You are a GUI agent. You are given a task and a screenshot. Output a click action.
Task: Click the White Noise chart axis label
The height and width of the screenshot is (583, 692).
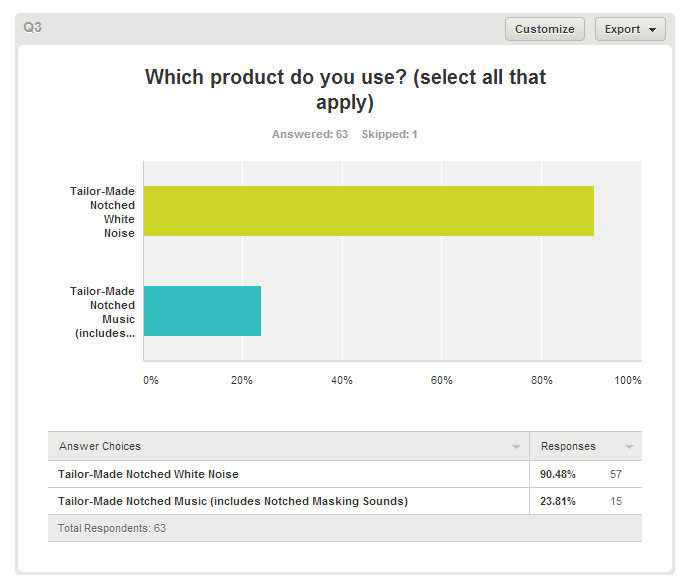coord(102,211)
